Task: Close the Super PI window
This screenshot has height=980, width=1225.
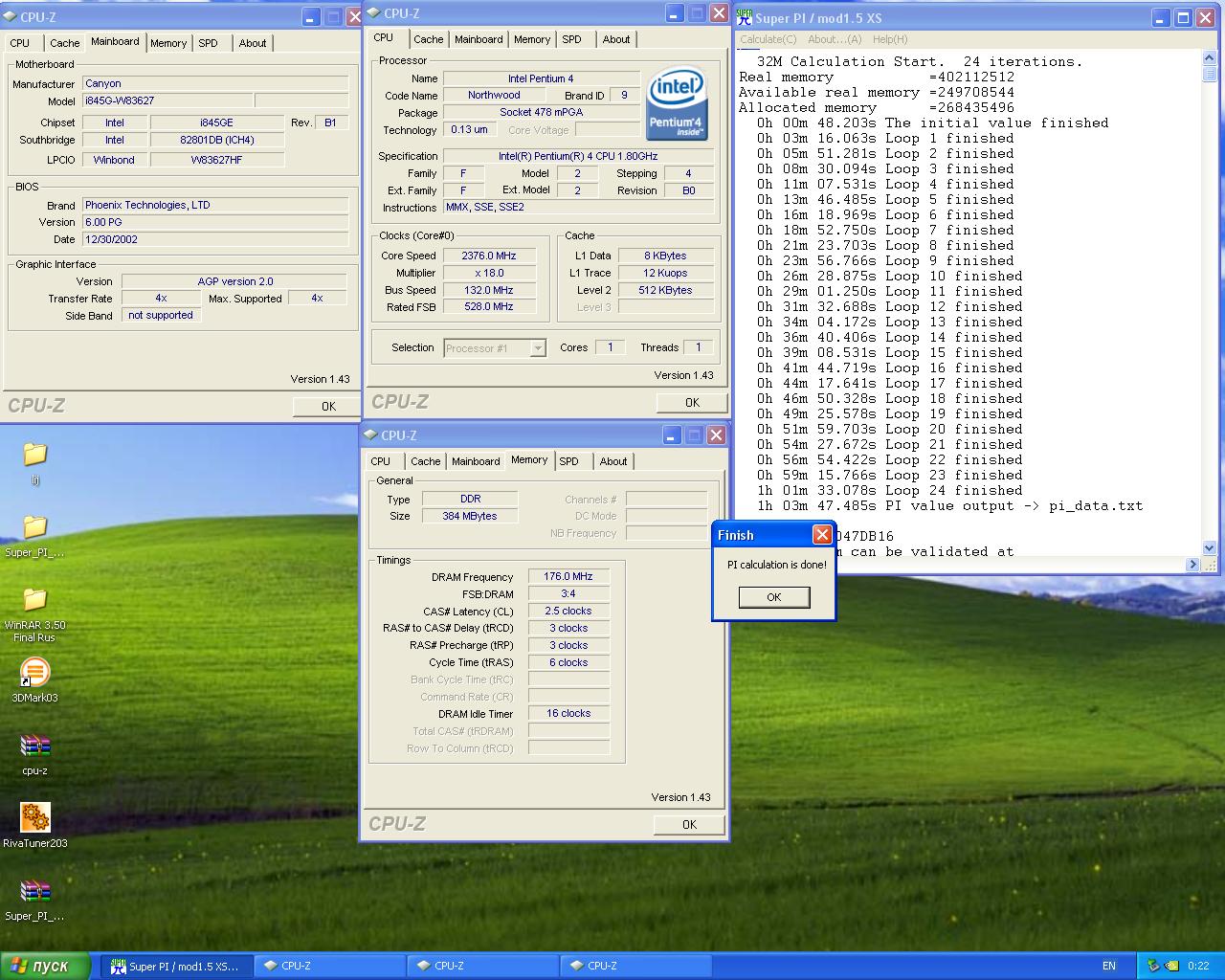Action: click(1205, 17)
